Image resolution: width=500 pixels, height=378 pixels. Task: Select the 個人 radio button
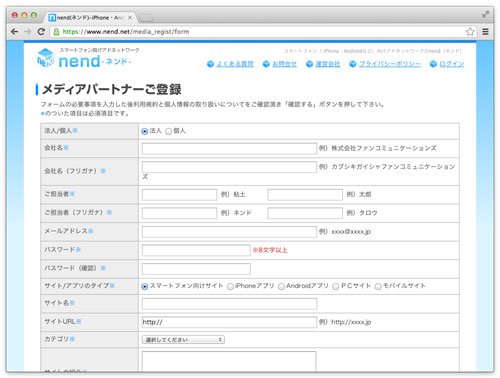[x=169, y=131]
